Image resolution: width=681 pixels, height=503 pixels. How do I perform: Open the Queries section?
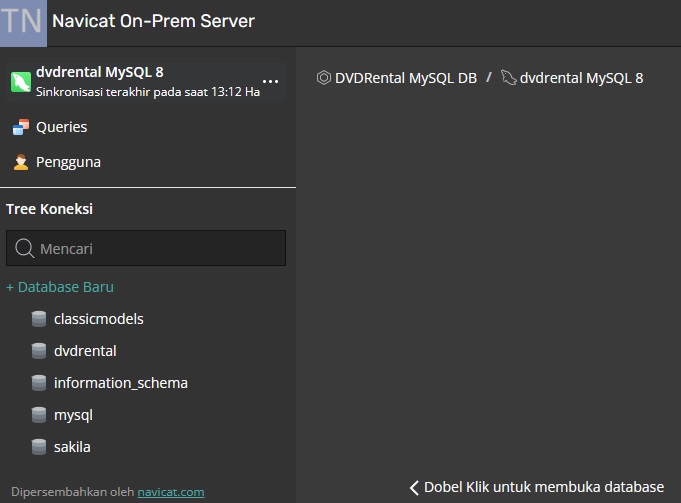tap(62, 127)
